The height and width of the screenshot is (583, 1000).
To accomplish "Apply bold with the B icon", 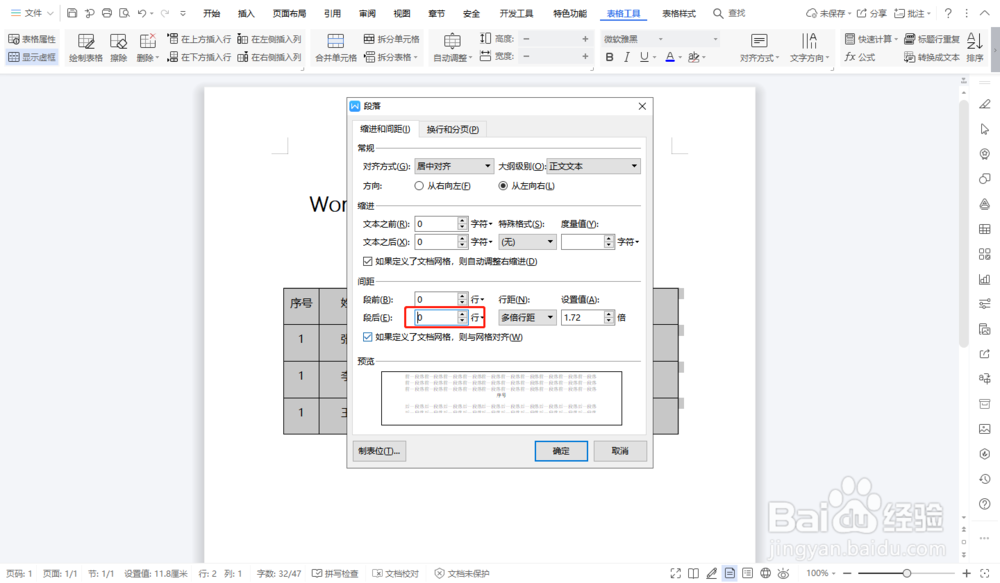I will coord(609,57).
